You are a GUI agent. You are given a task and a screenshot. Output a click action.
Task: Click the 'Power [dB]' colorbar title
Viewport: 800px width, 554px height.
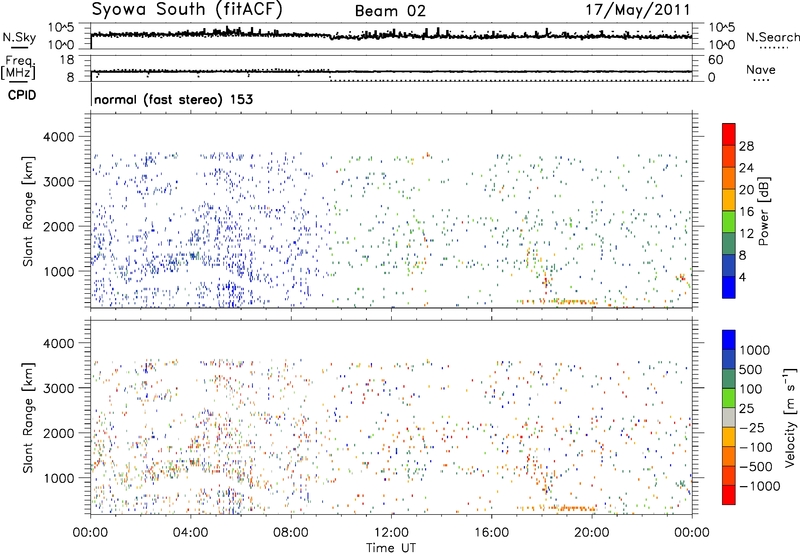coord(763,211)
